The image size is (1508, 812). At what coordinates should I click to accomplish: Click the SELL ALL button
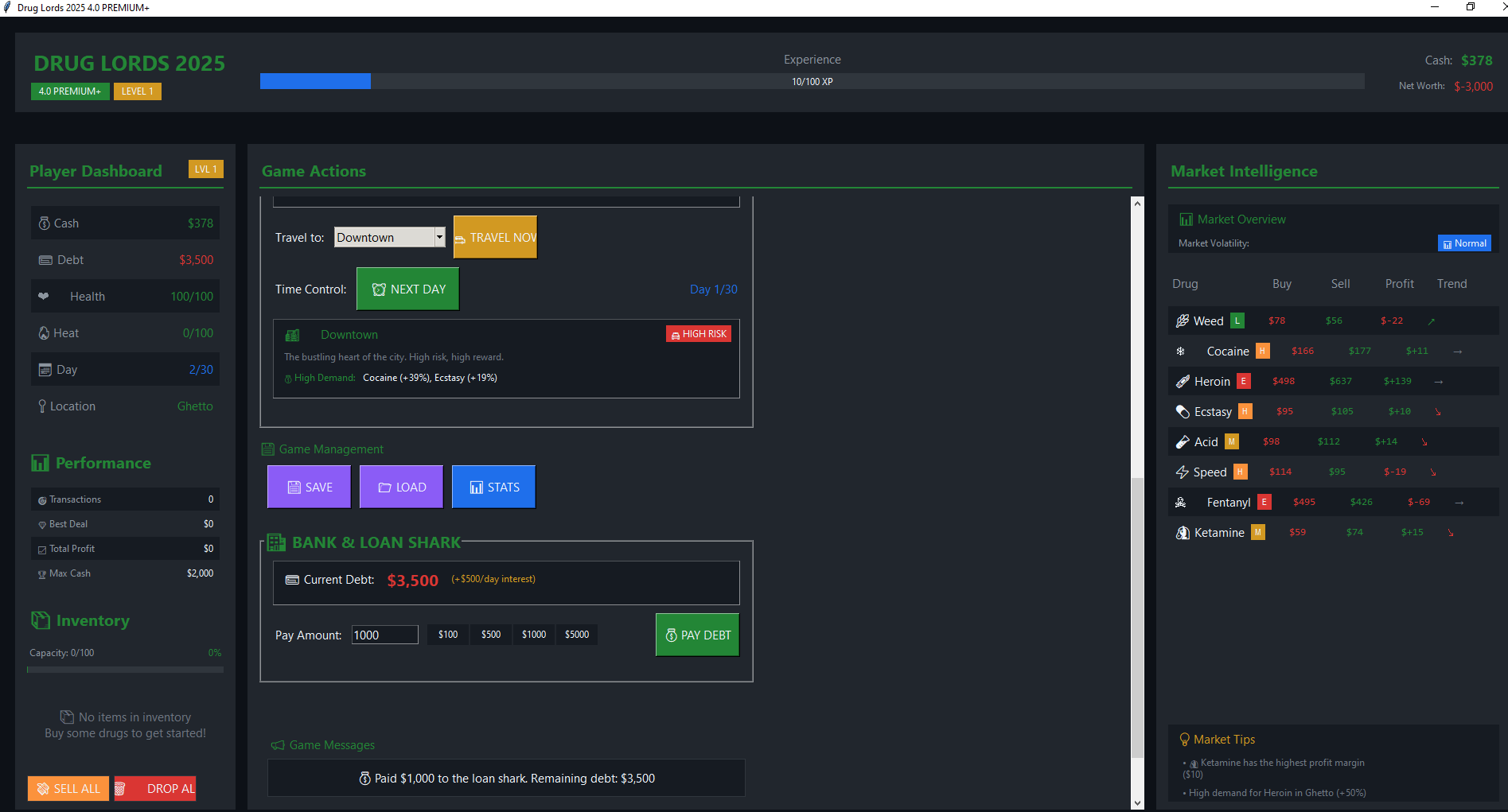(68, 788)
